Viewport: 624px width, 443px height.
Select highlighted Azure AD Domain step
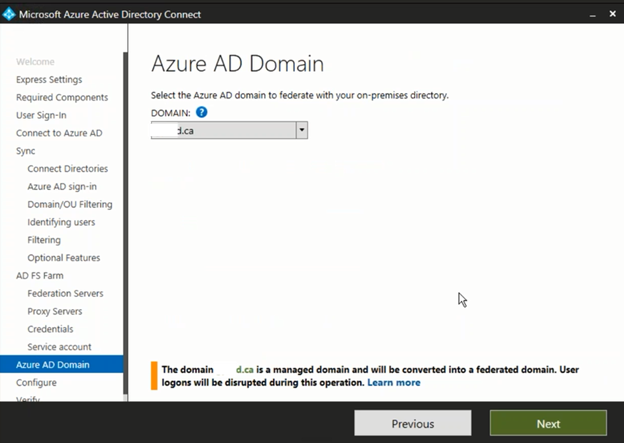(x=62, y=364)
